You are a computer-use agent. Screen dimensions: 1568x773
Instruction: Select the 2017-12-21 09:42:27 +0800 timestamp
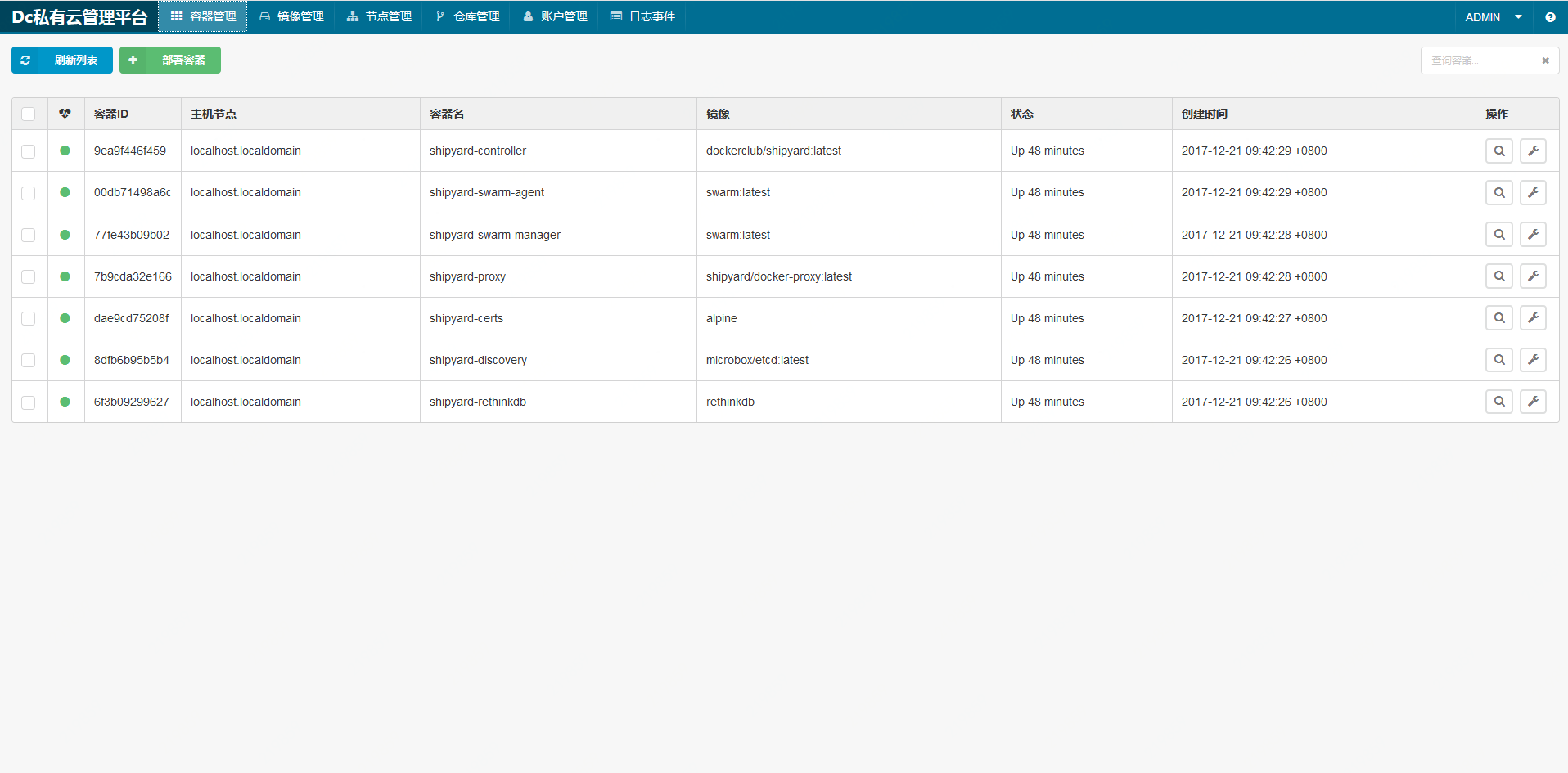pos(1254,318)
